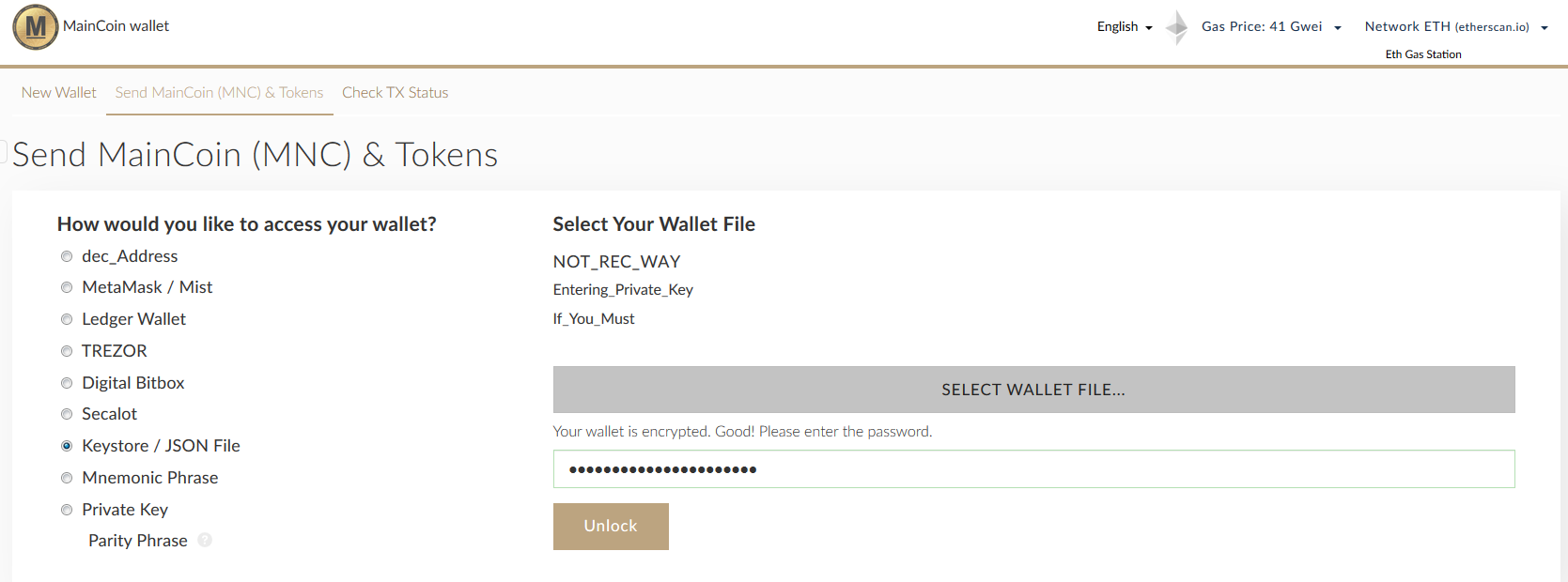Choose Mnemonic Phrase access method
Screen dimensions: 1568x582
(x=67, y=478)
